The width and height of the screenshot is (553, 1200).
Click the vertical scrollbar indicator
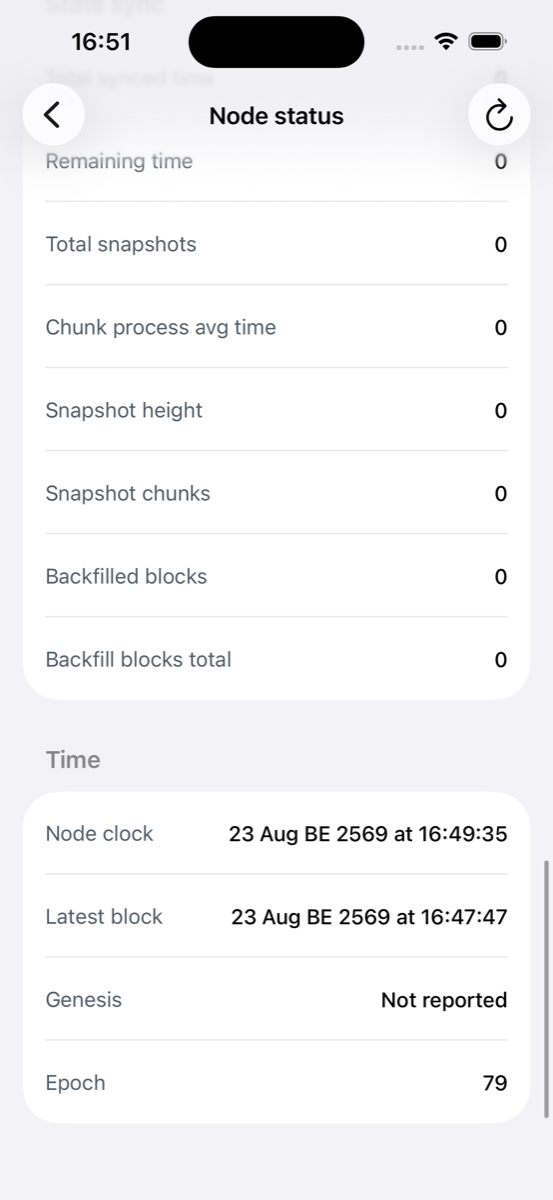546,988
